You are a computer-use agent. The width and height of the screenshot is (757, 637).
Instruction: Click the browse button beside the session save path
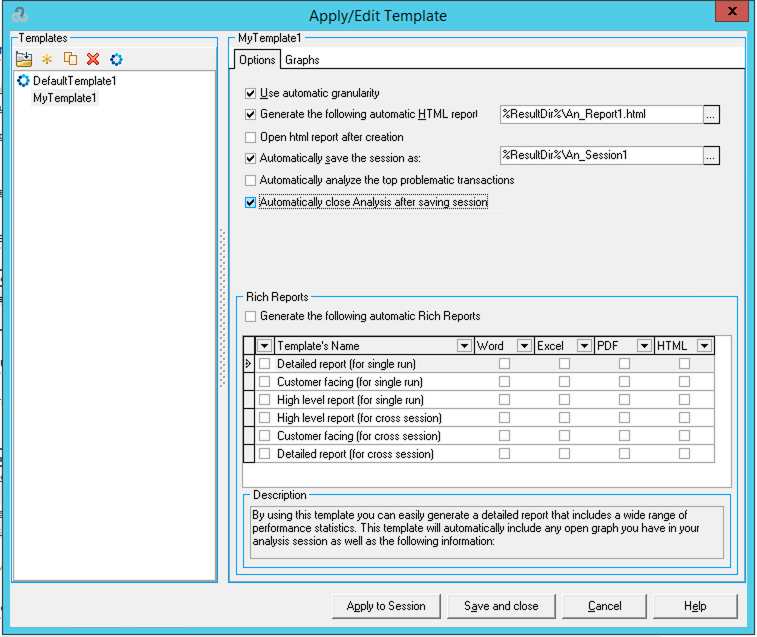pos(711,155)
